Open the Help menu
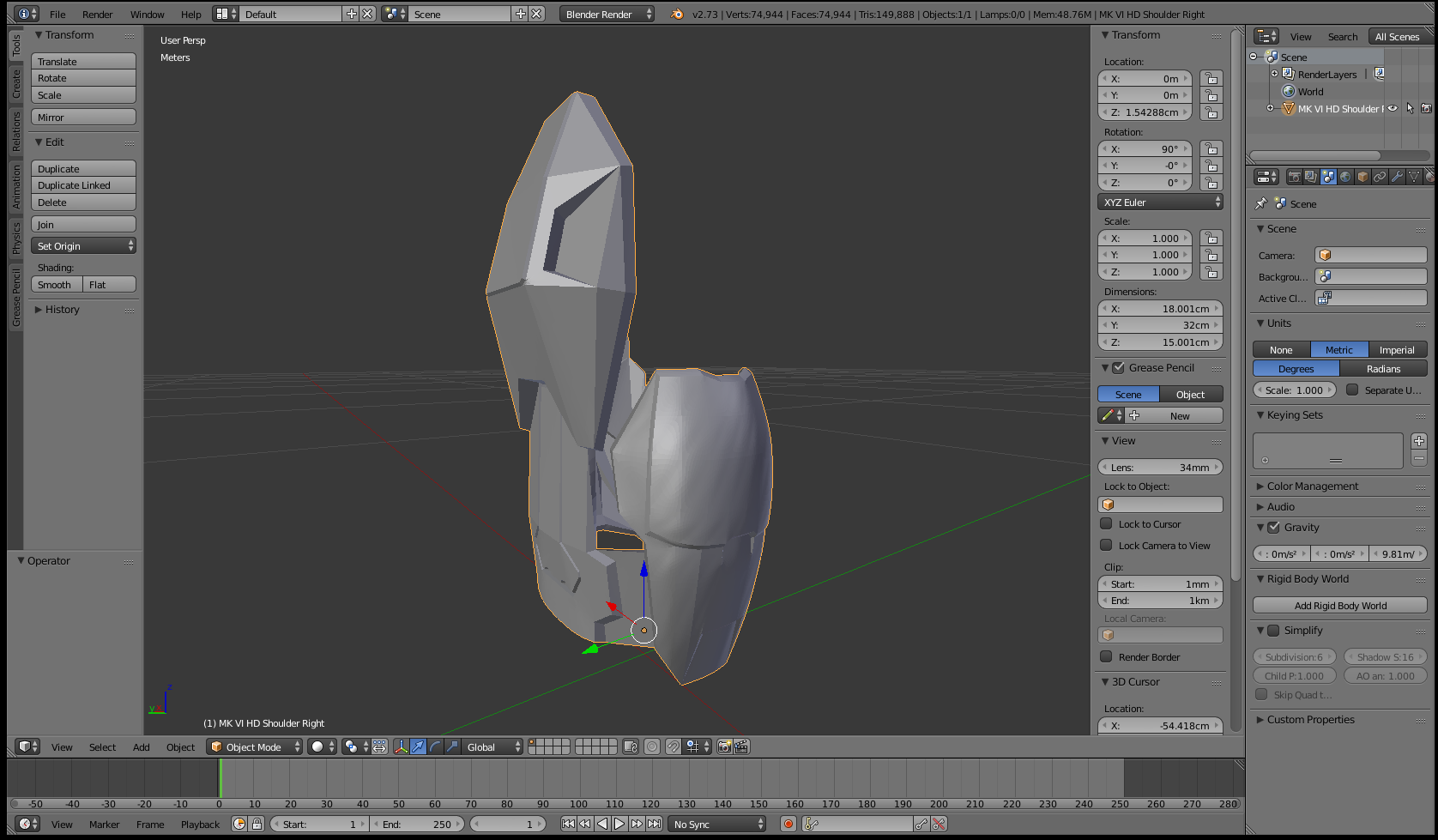The image size is (1438, 840). [191, 15]
